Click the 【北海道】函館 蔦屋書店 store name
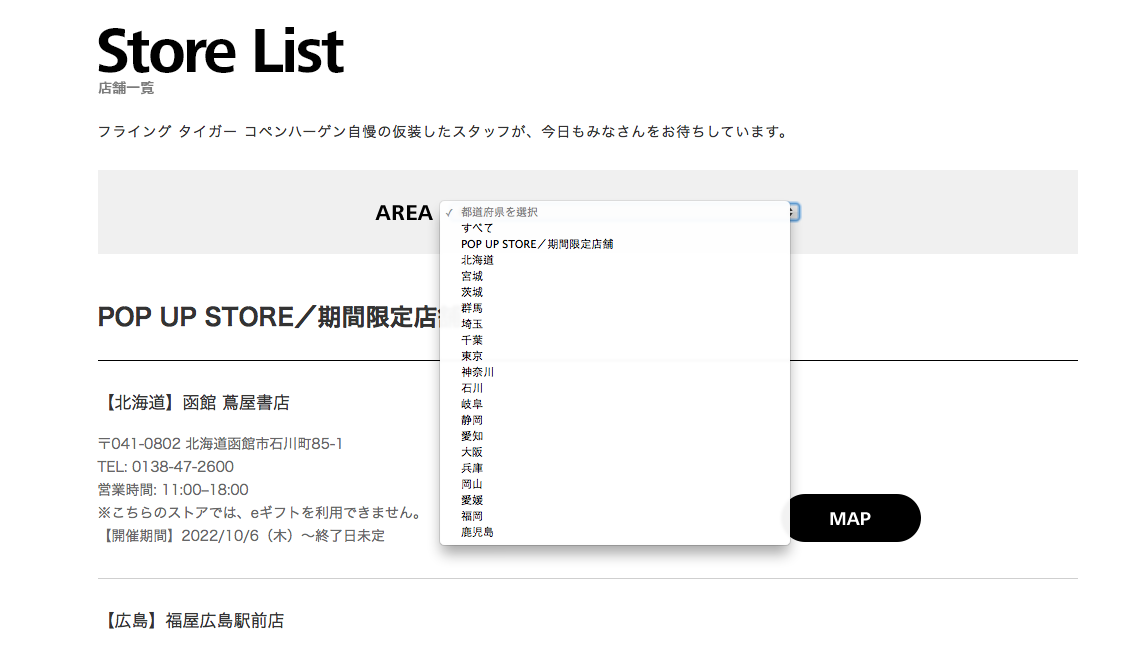The height and width of the screenshot is (647, 1125). [194, 402]
